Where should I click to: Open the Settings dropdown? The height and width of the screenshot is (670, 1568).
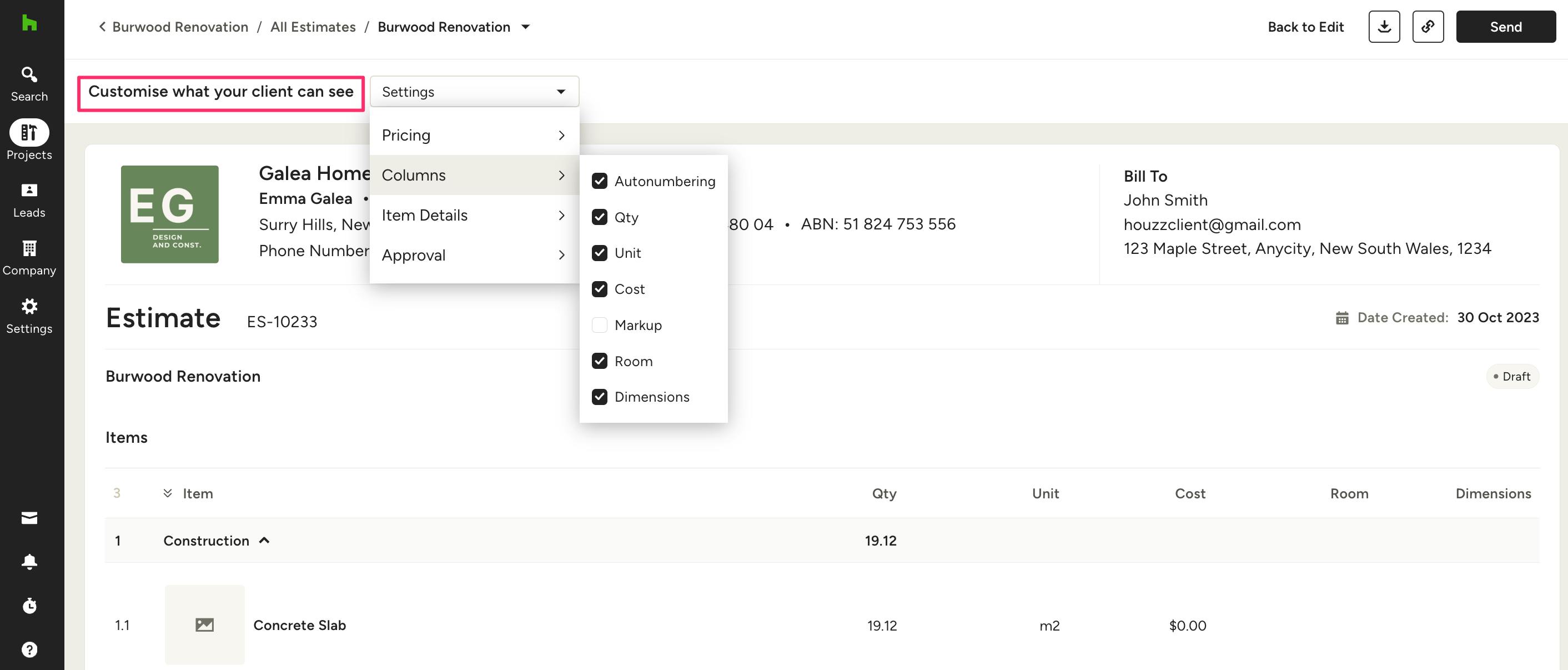474,92
